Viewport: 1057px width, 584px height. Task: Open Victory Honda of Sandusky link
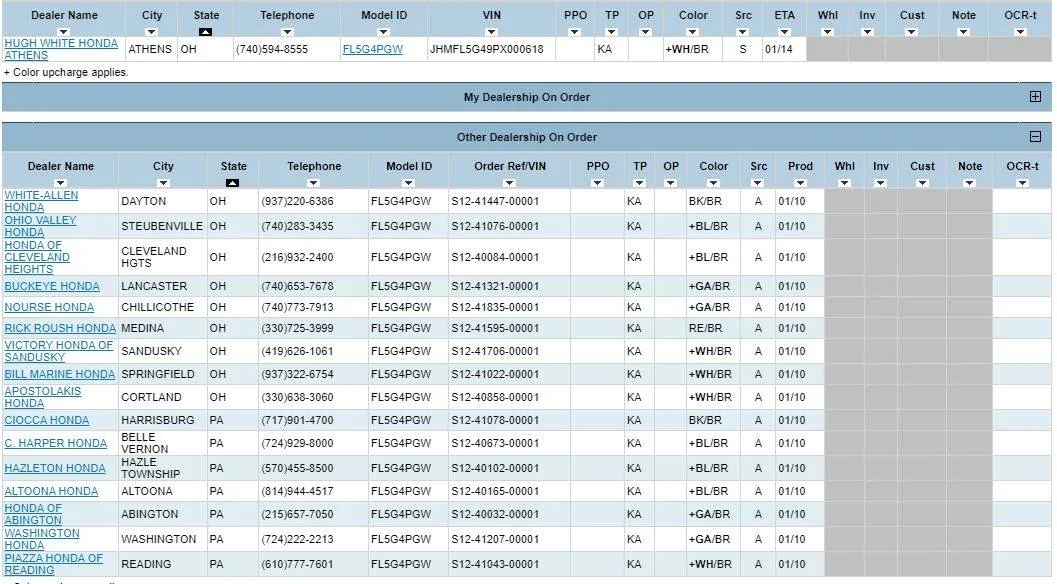(x=59, y=351)
